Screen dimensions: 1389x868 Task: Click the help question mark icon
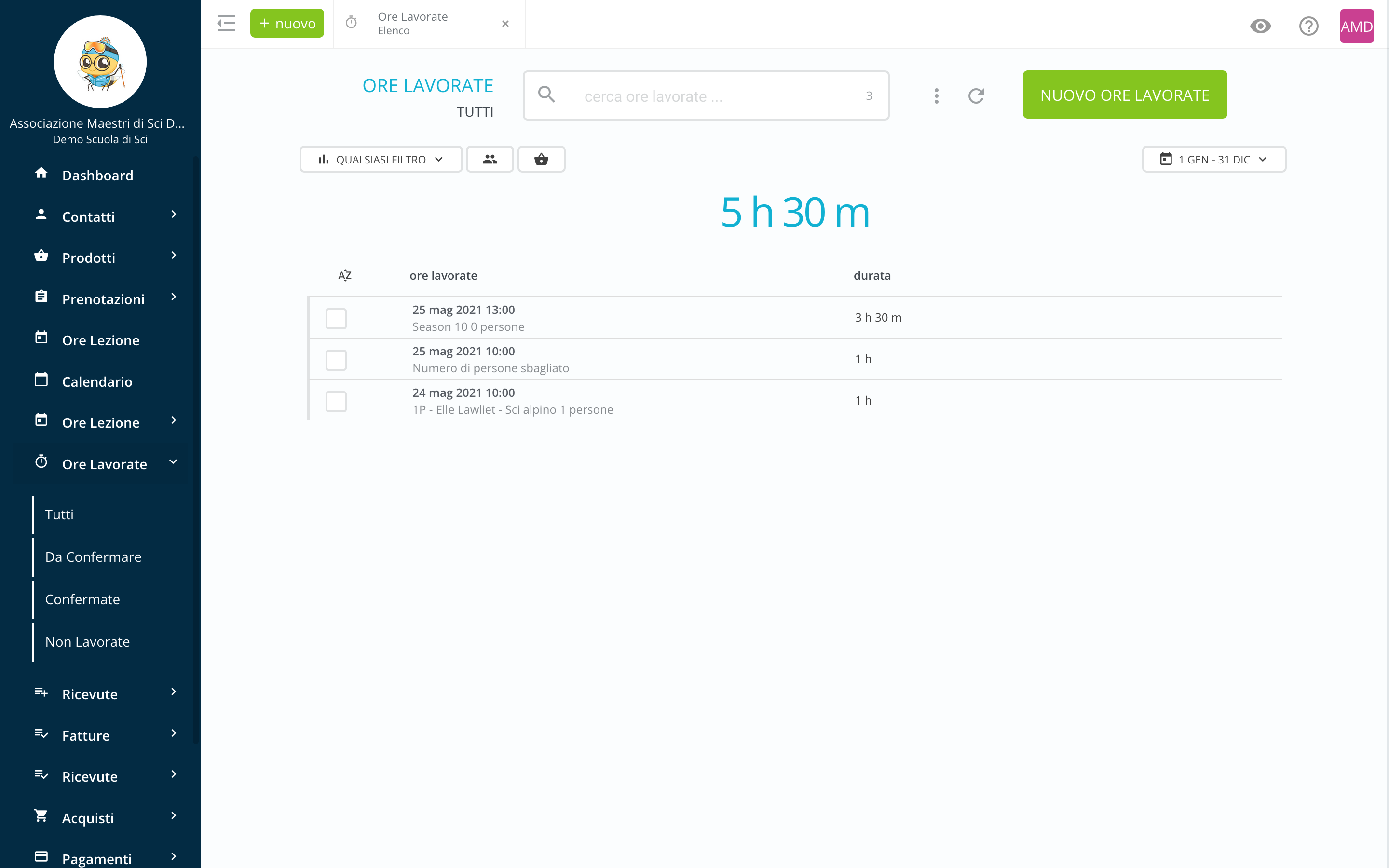pos(1308,26)
